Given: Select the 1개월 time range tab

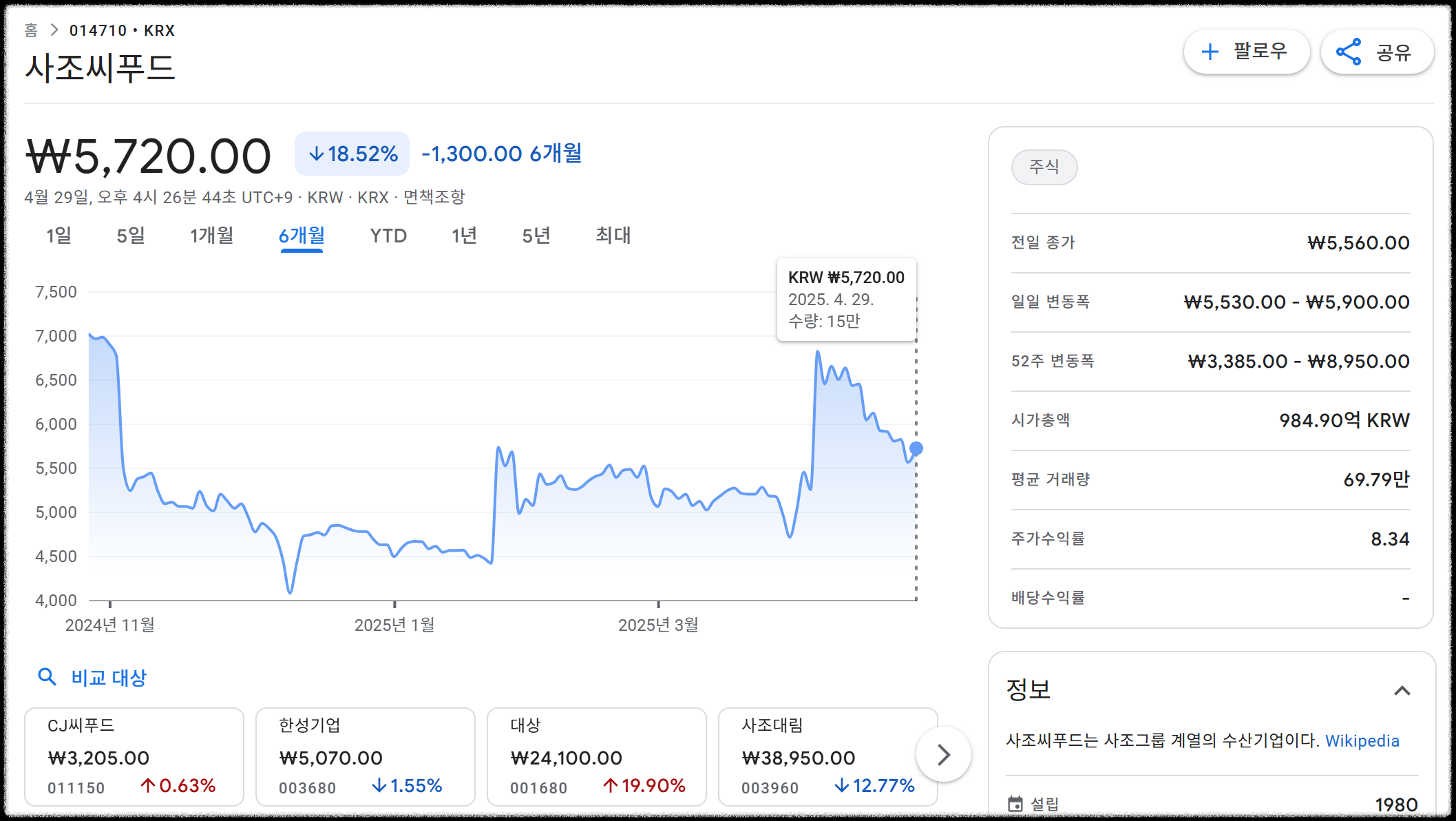Looking at the screenshot, I should [x=211, y=236].
